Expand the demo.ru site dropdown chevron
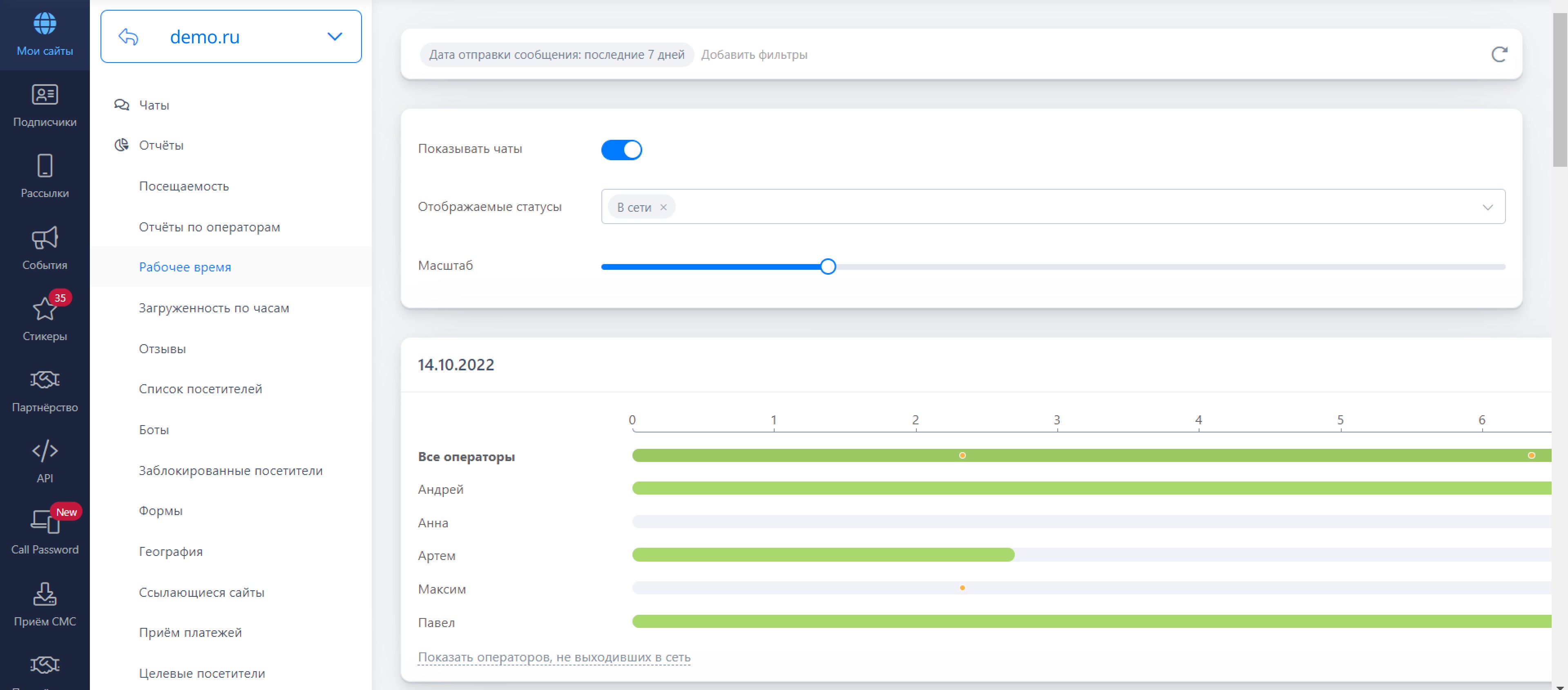 pos(335,36)
